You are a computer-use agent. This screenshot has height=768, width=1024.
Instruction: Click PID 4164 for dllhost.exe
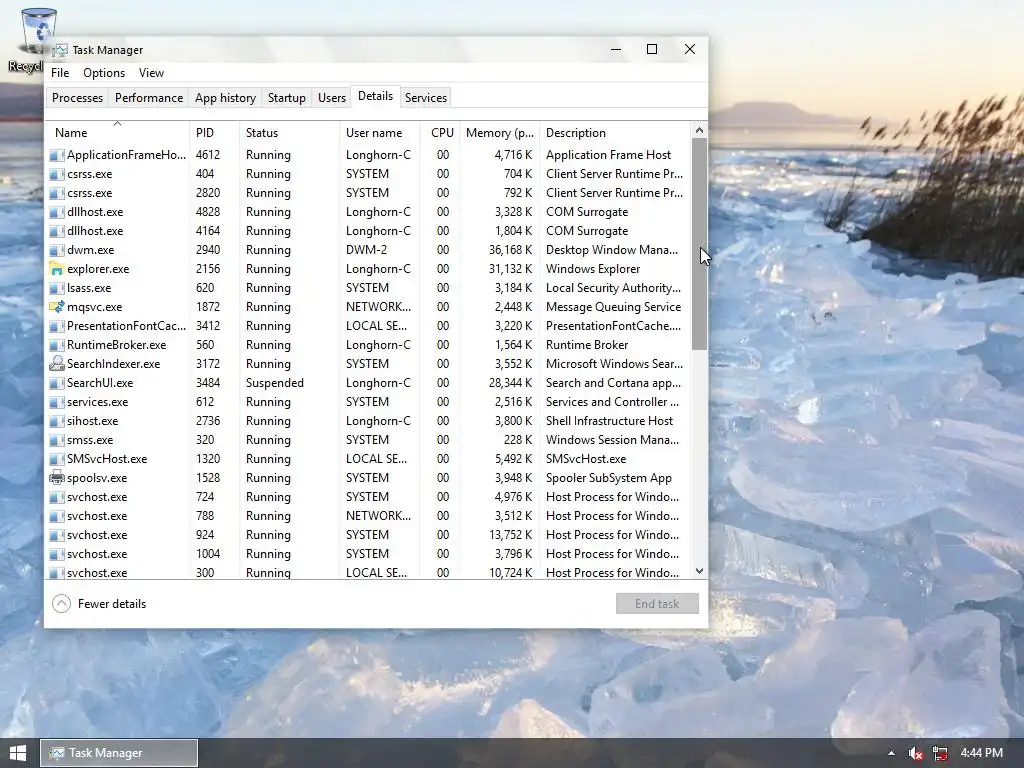tap(208, 231)
